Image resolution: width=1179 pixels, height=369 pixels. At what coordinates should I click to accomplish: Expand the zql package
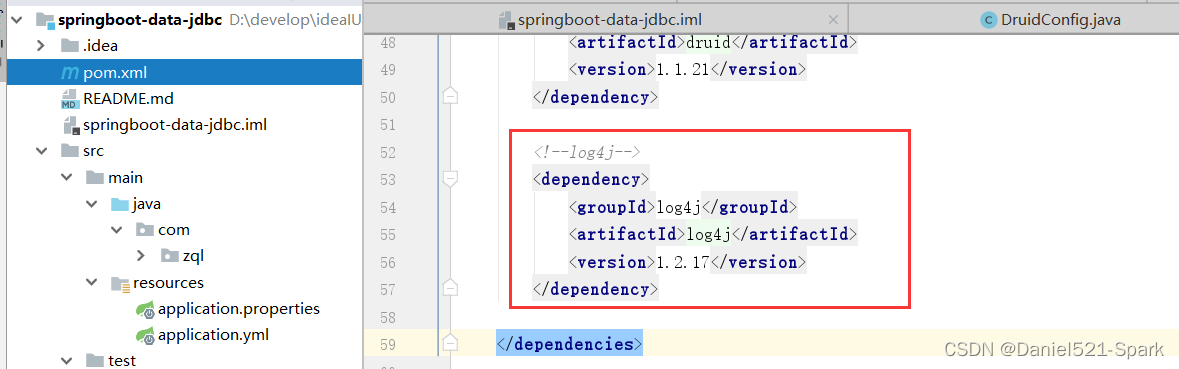(x=141, y=256)
